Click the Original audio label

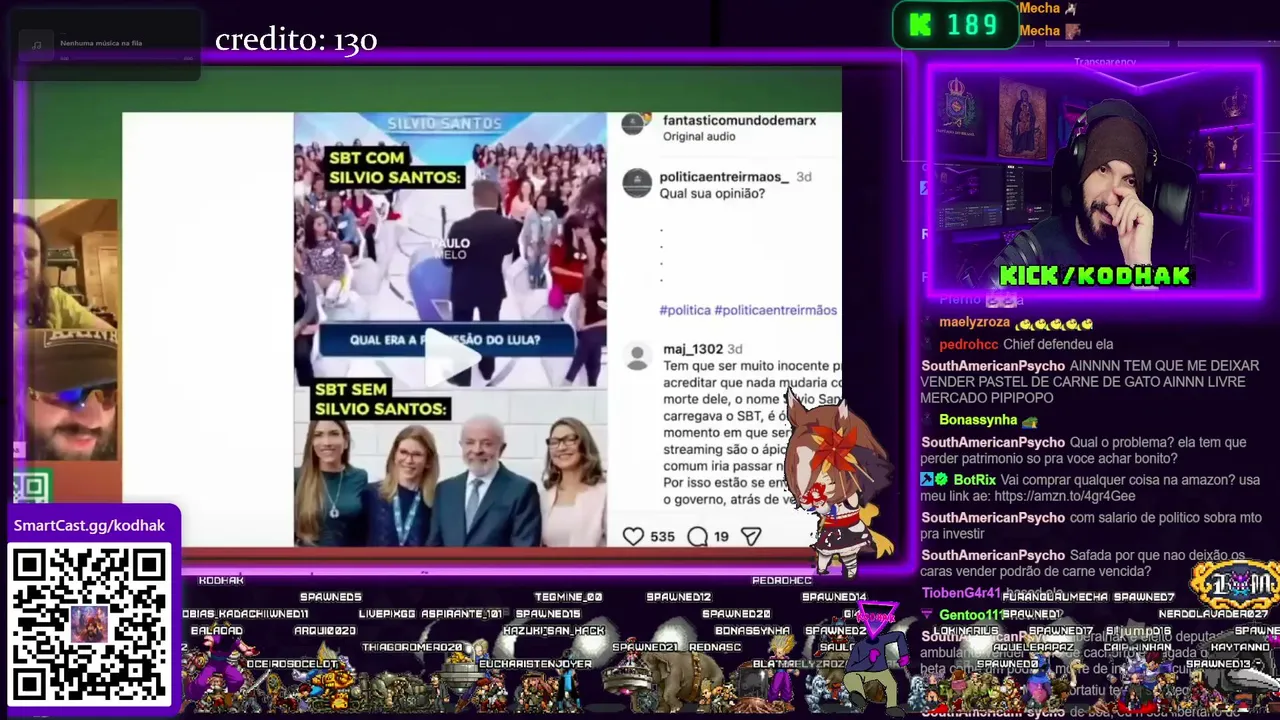(x=699, y=136)
